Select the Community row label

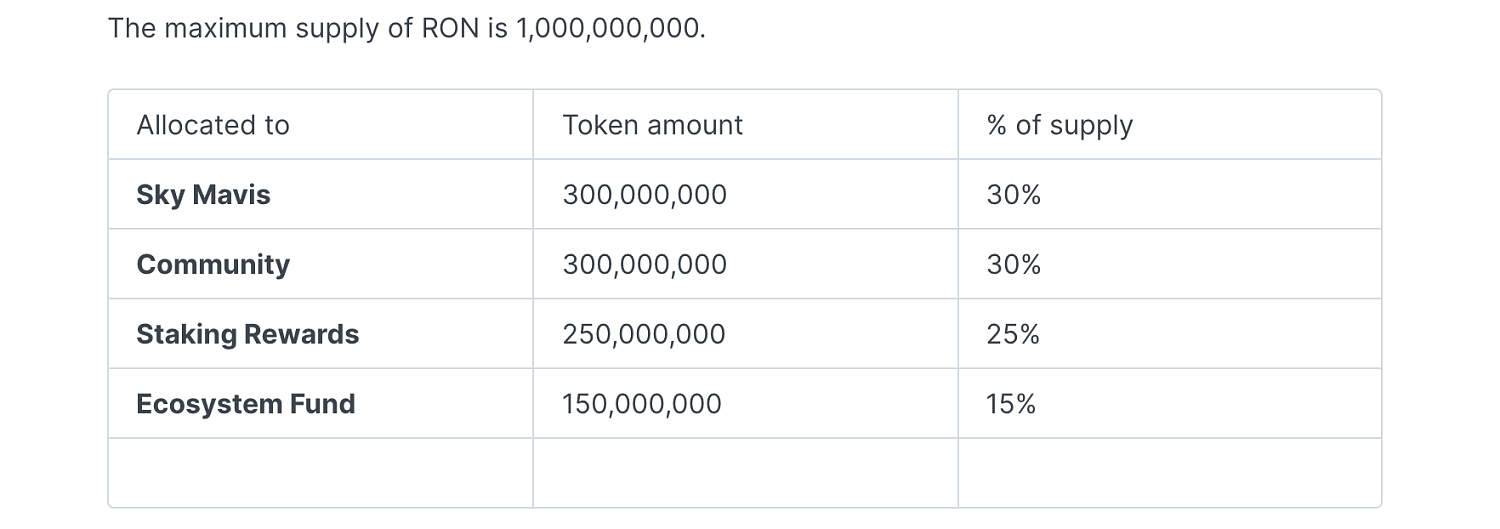point(213,264)
